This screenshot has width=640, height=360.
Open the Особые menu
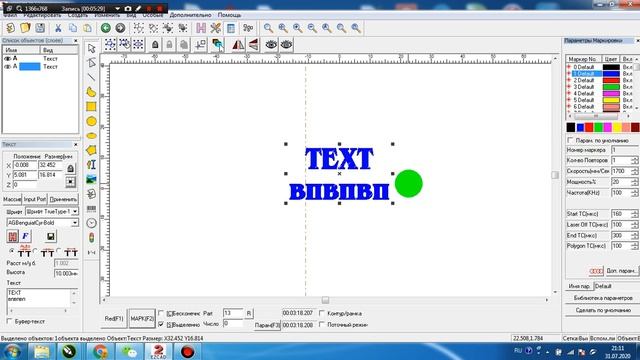click(x=152, y=15)
